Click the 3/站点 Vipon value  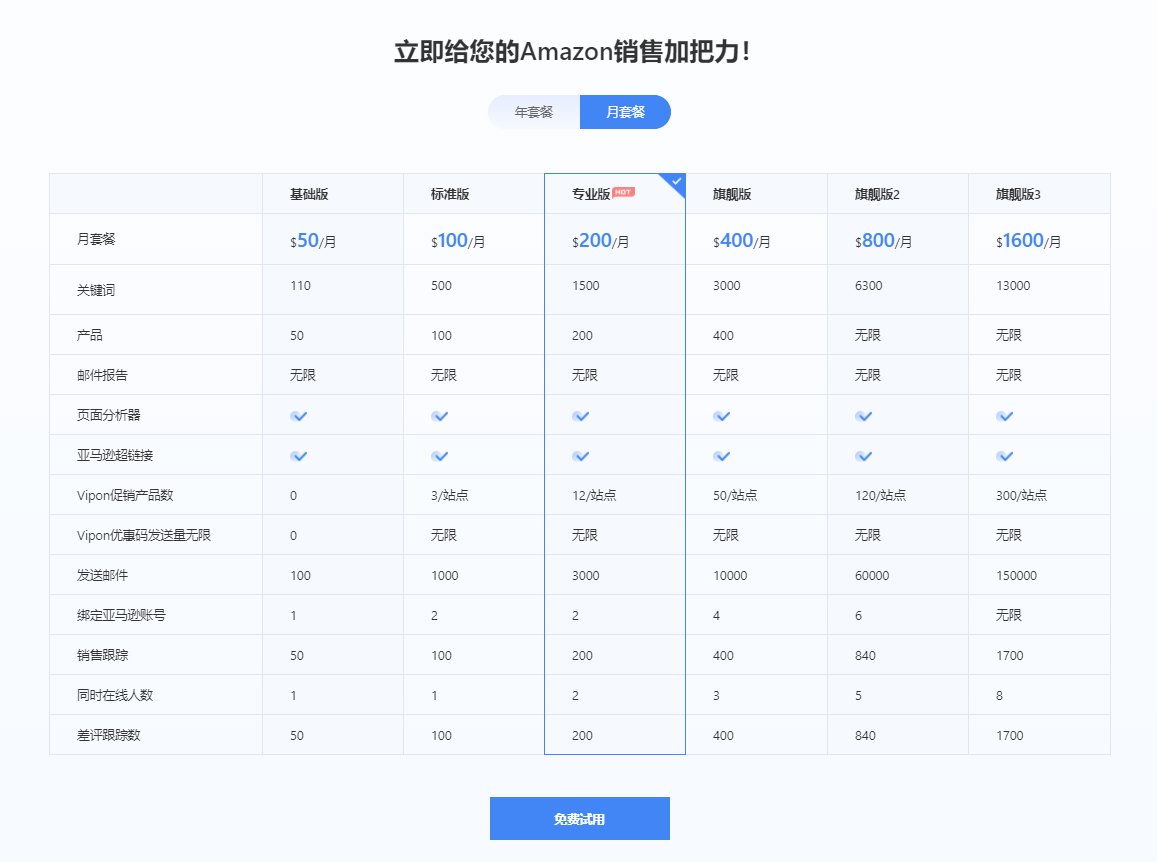click(x=450, y=495)
